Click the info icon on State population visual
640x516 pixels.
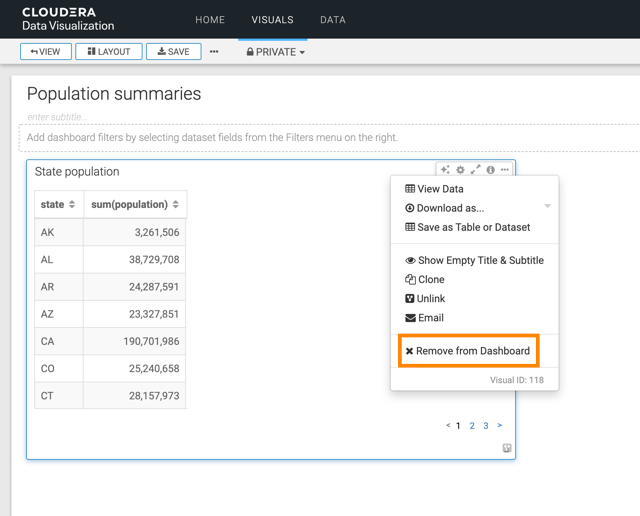[490, 170]
